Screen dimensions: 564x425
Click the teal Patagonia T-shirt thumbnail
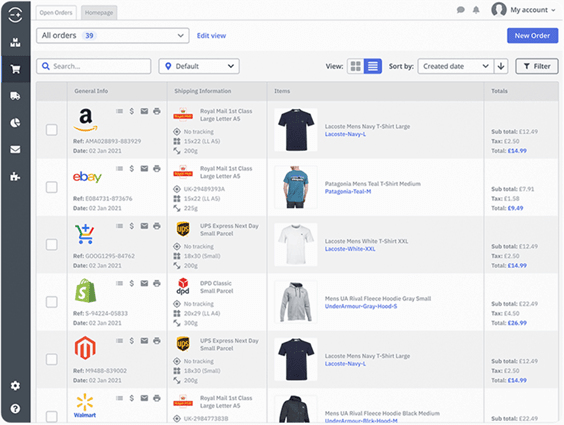[x=296, y=187]
